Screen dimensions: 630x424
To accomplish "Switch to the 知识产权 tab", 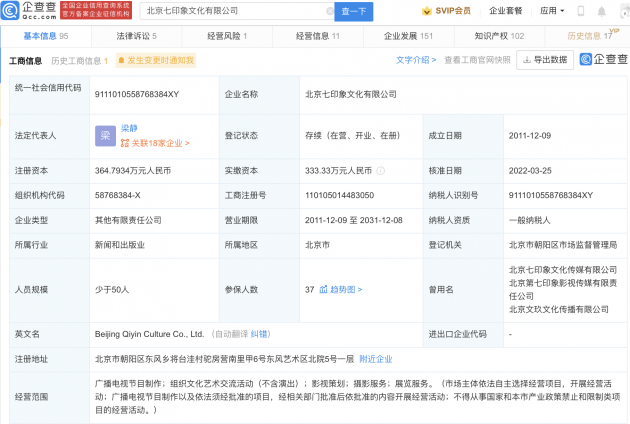I will 499,36.
